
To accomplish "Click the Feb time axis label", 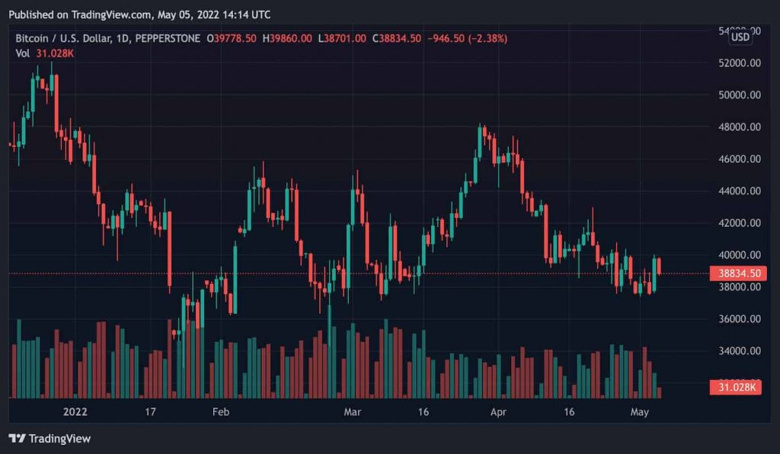I will 220,412.
